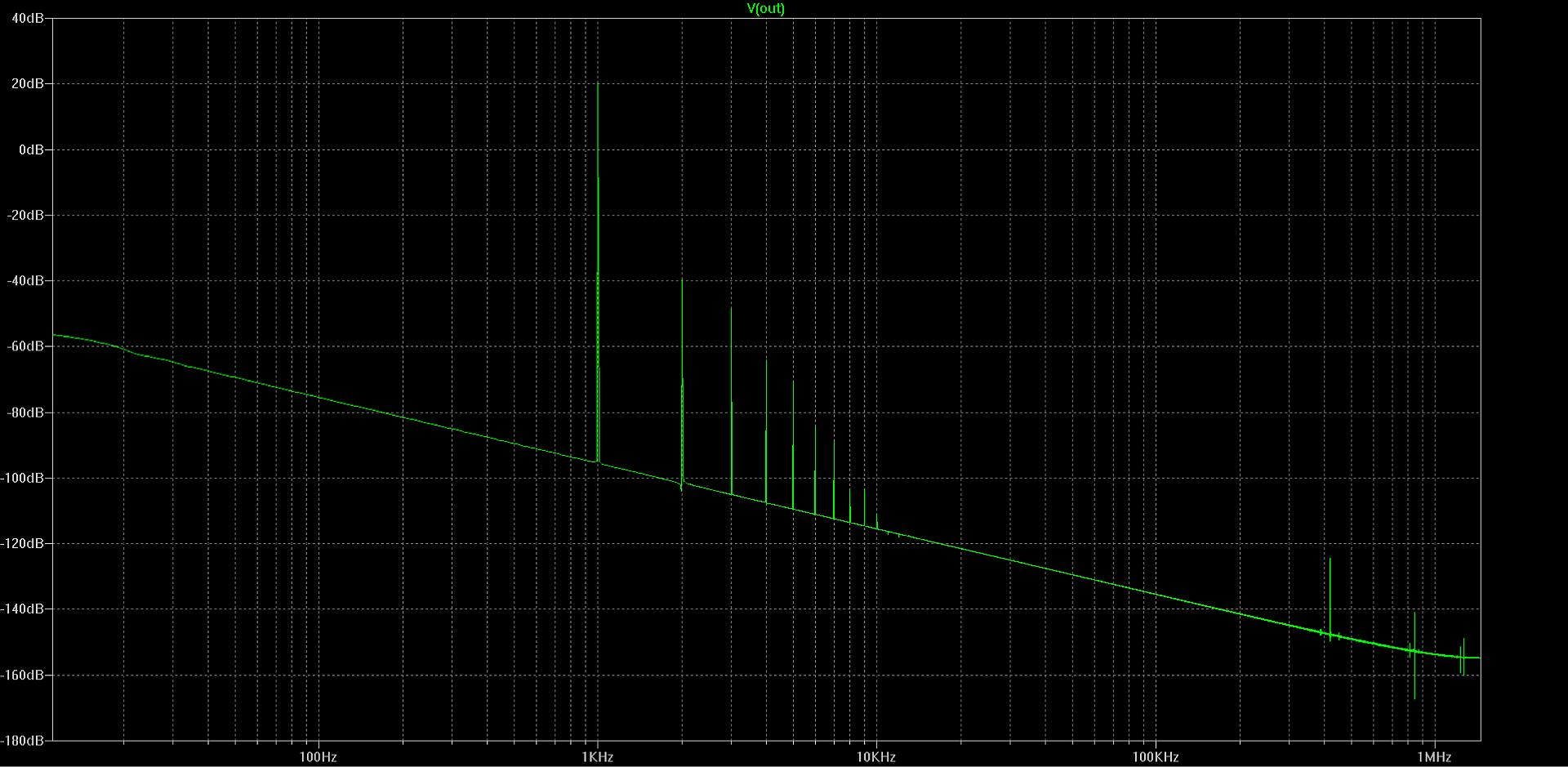This screenshot has width=1568, height=767.
Task: Click the 100Hz frequency axis label
Action: [318, 756]
